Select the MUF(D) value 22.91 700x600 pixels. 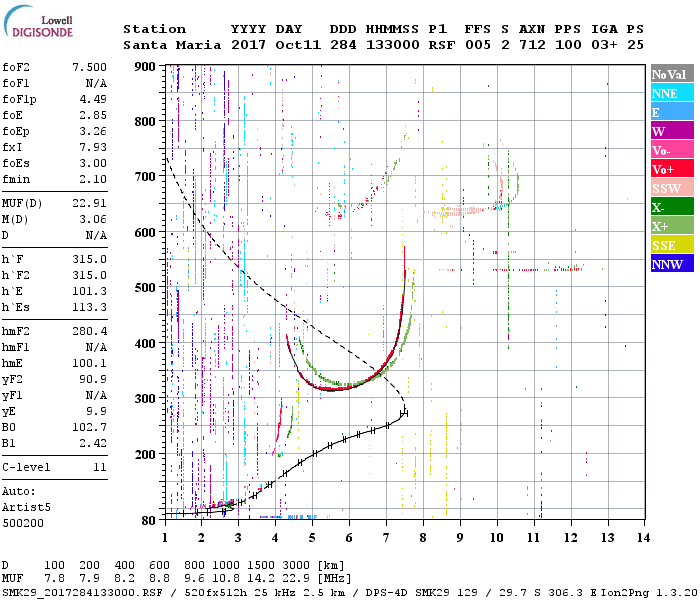90,203
